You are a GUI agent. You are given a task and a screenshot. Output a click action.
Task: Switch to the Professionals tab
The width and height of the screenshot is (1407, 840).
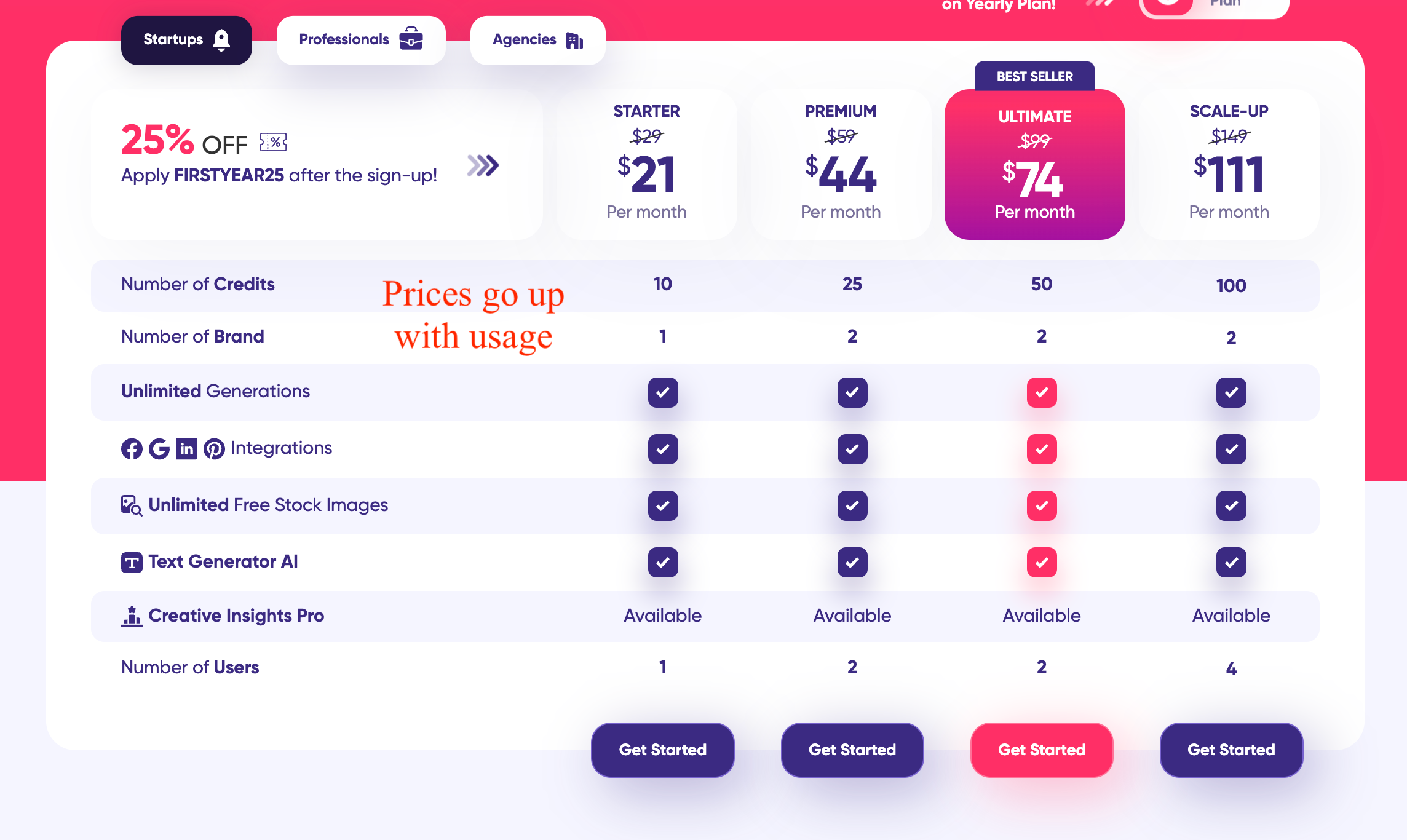(361, 40)
